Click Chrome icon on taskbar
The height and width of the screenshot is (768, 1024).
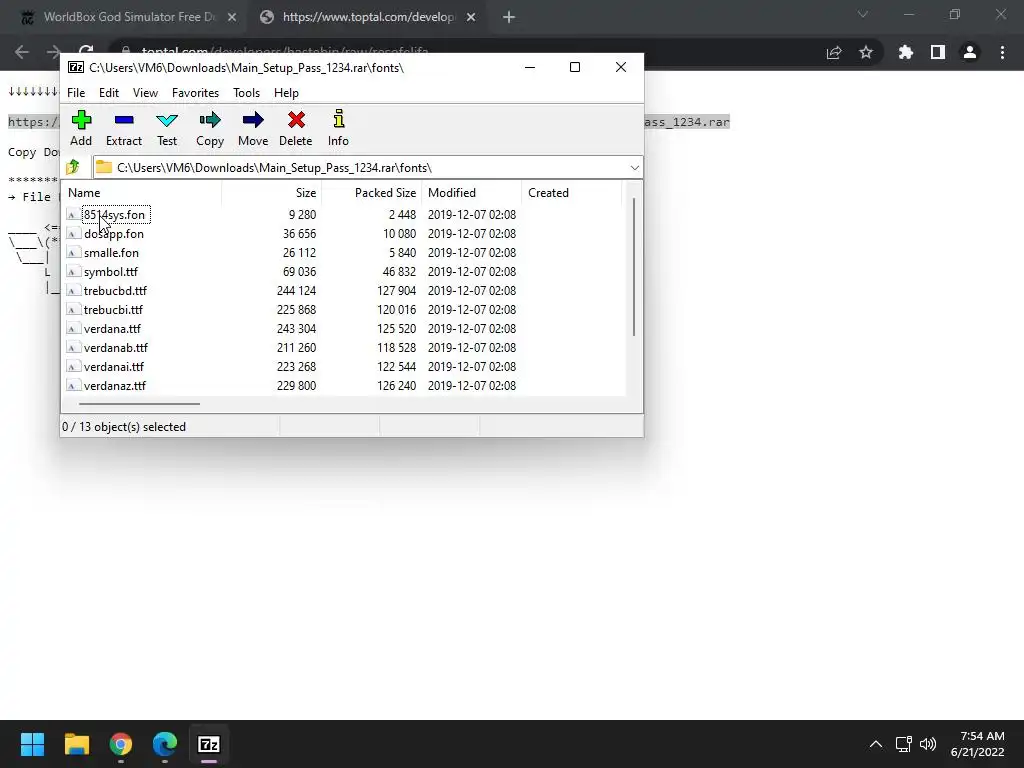pyautogui.click(x=121, y=744)
